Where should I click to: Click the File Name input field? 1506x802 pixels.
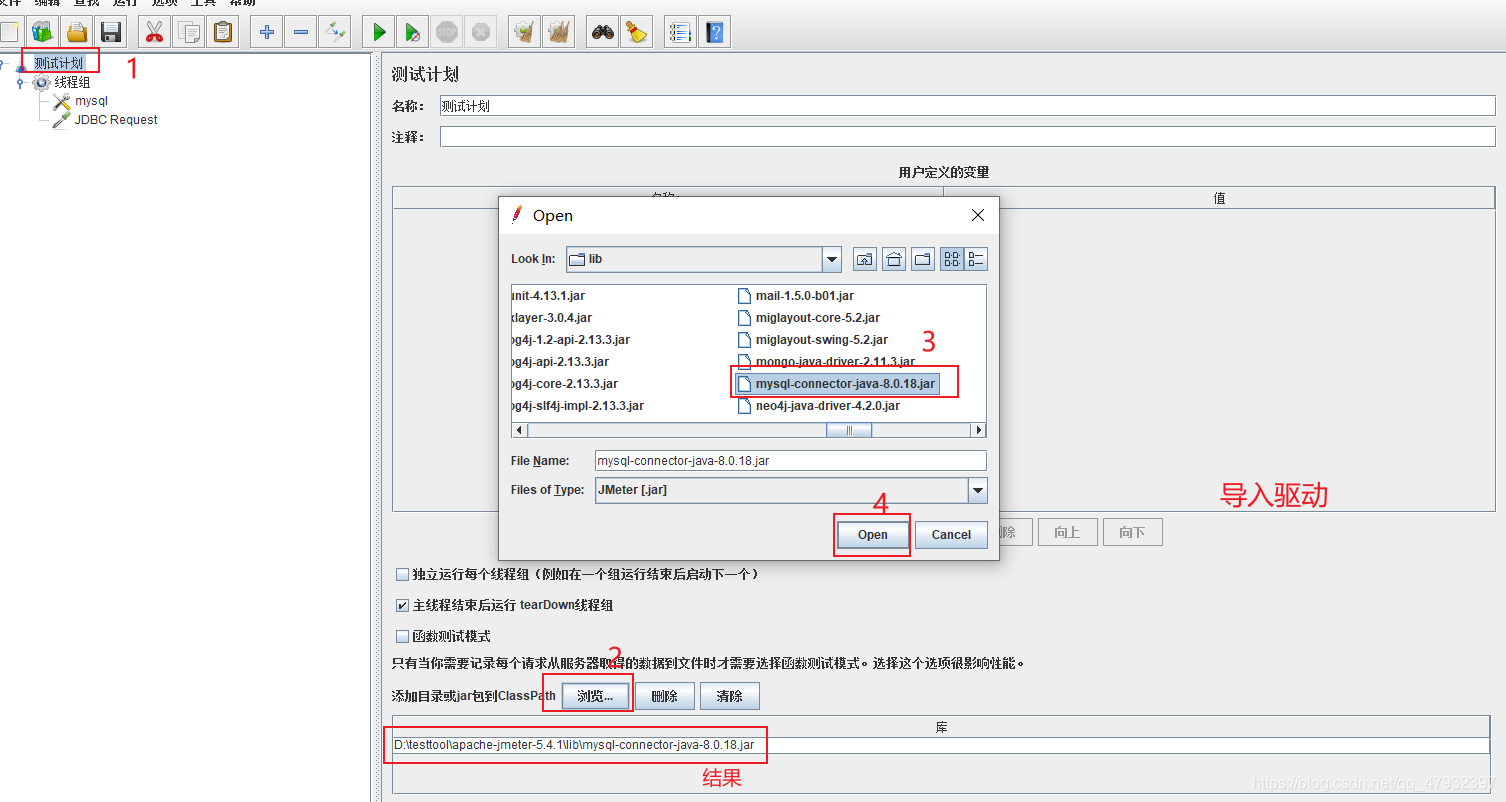click(x=790, y=461)
